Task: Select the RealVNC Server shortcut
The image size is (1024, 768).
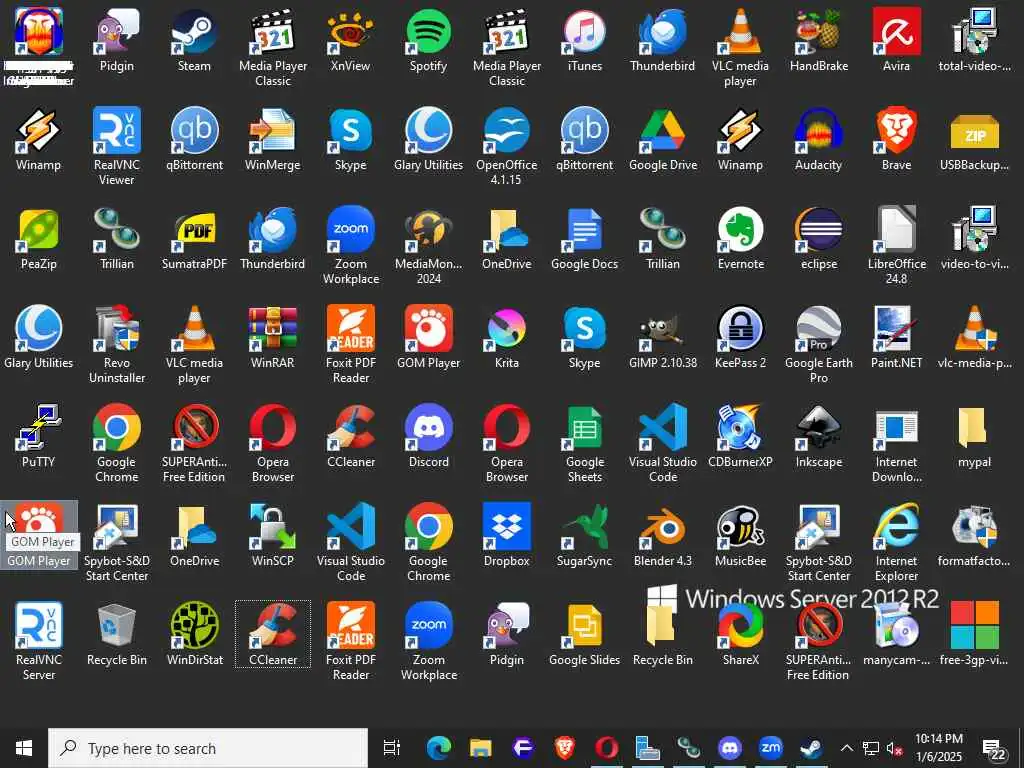Action: pos(39,642)
